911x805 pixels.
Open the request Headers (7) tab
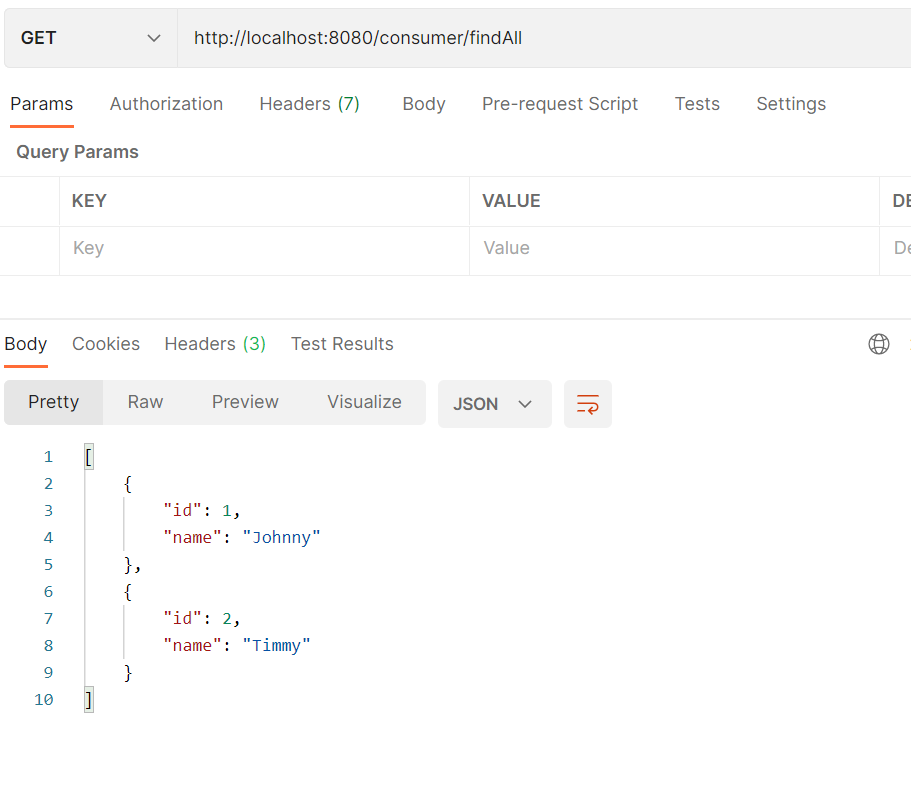click(x=310, y=104)
